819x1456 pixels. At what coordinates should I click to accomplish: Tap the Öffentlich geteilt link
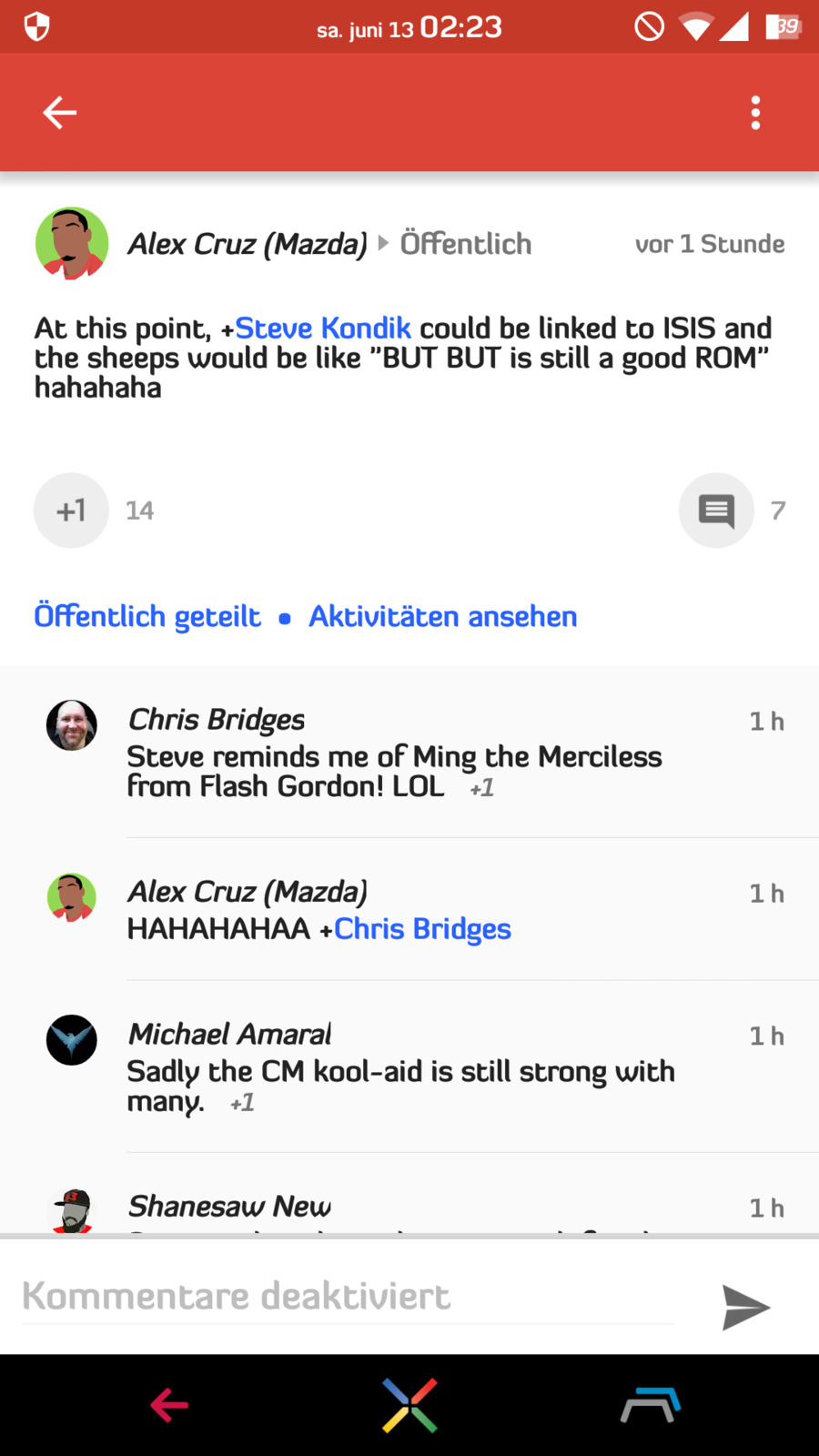tap(147, 616)
